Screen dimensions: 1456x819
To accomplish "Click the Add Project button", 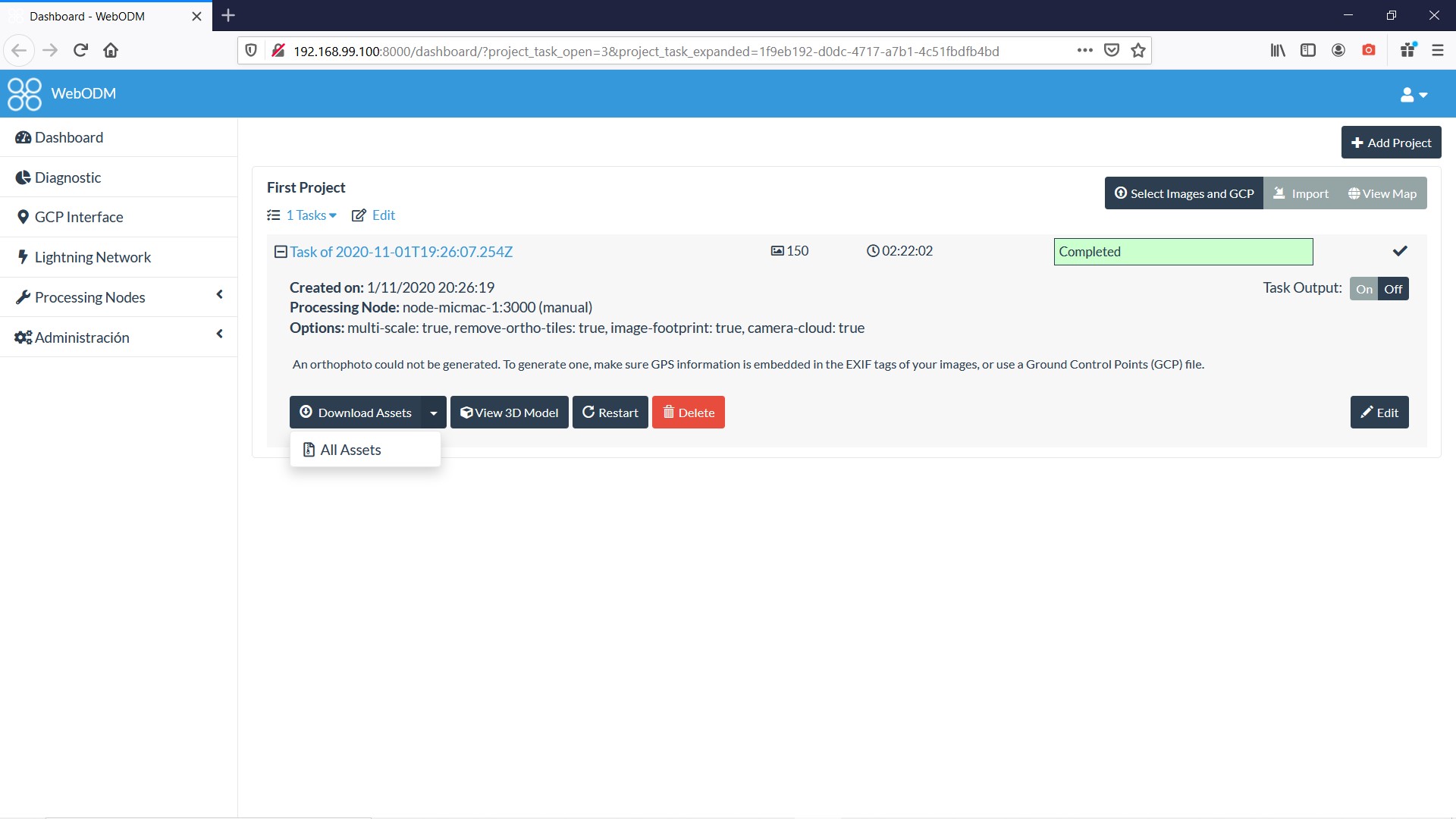I will click(x=1391, y=142).
